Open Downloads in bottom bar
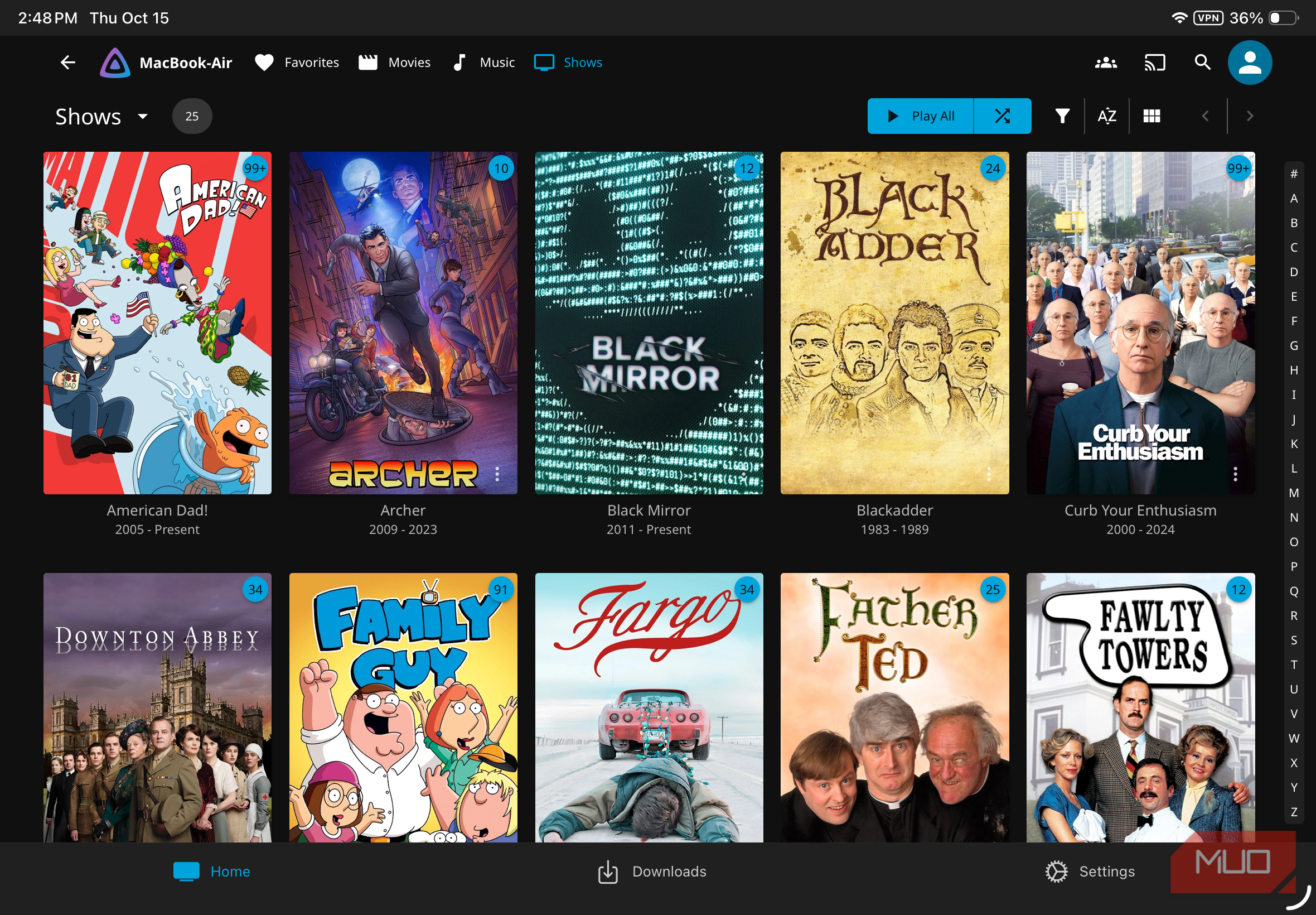The height and width of the screenshot is (915, 1316). (x=651, y=872)
